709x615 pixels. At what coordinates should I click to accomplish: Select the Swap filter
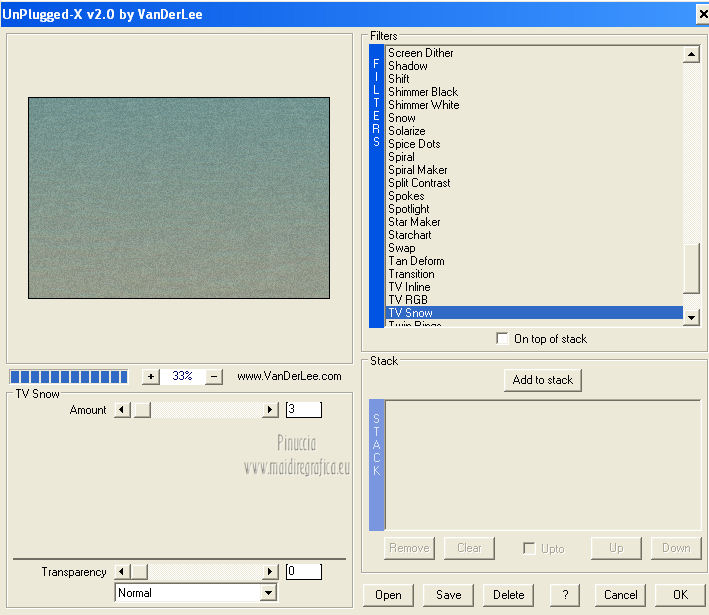(x=534, y=248)
